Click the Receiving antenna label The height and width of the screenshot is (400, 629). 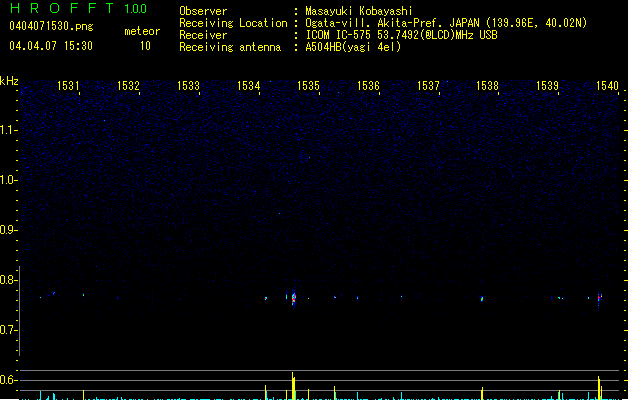[x=230, y=47]
